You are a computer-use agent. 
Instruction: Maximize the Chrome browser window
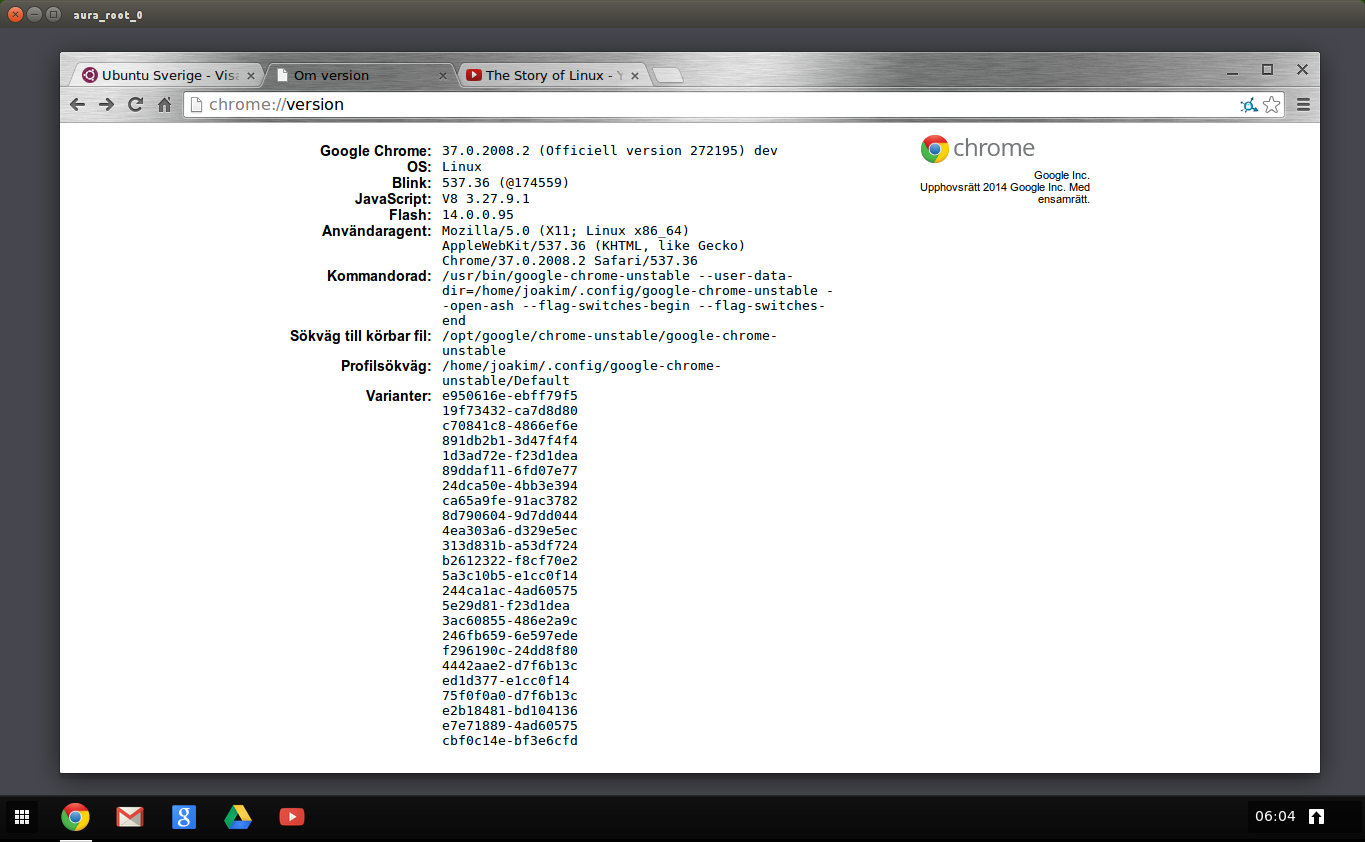pos(1267,69)
